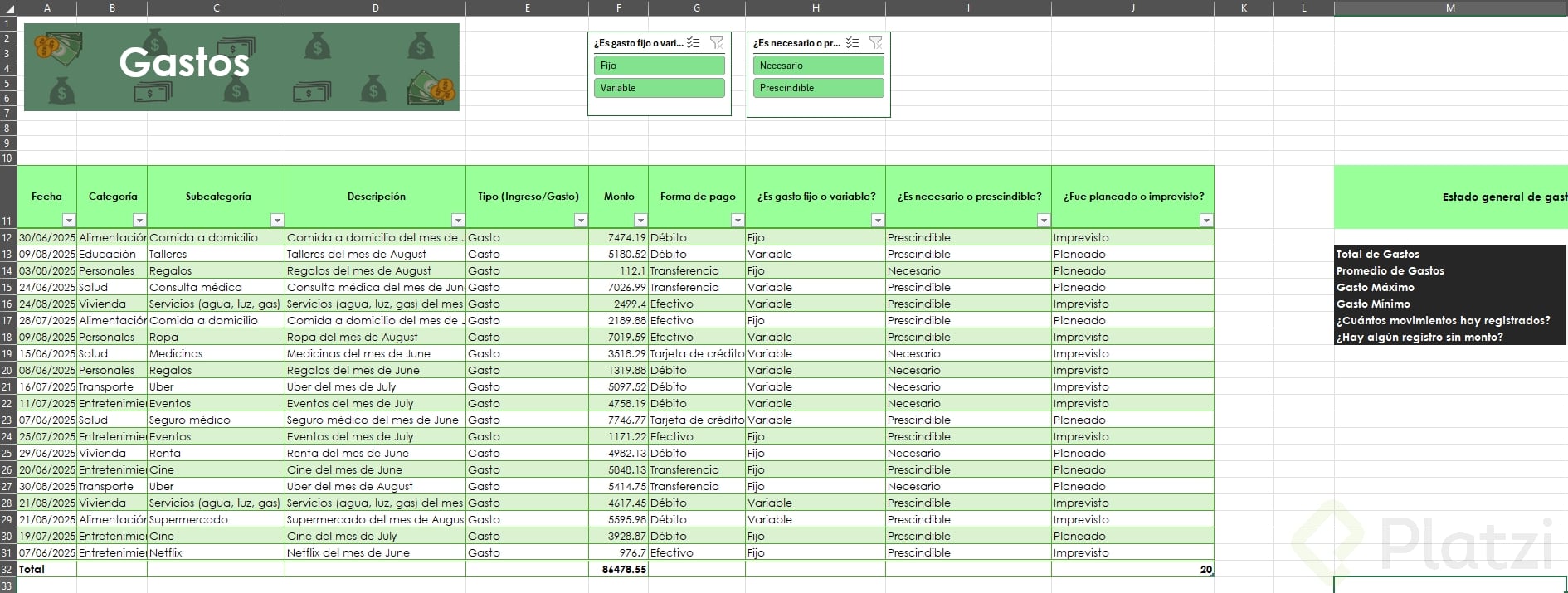Select the Supermercado subcategory cell
The width and height of the screenshot is (1568, 593).
point(217,519)
